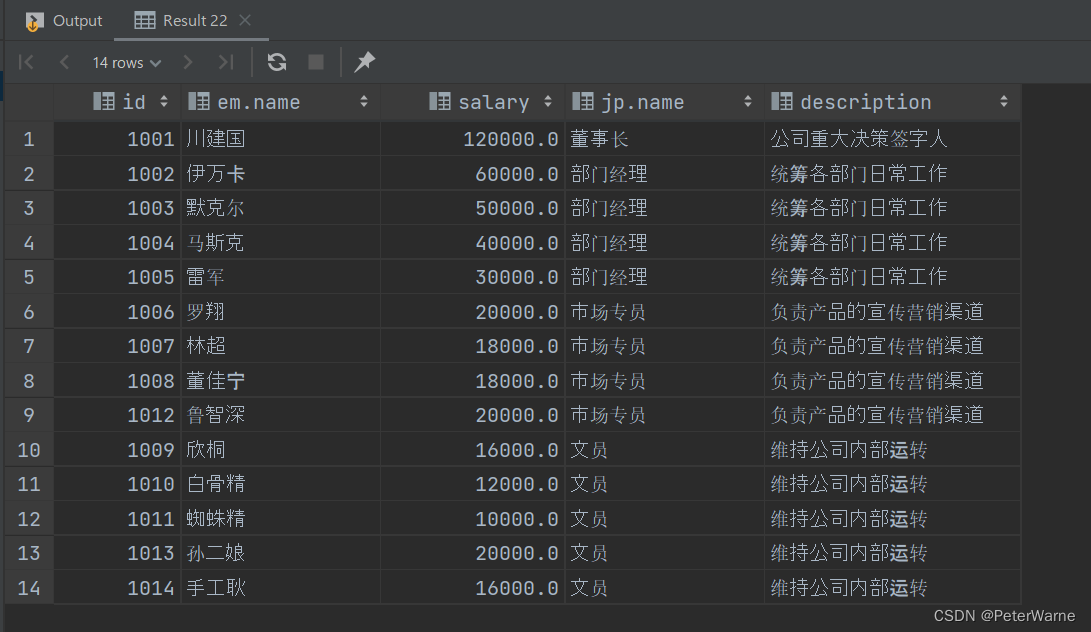Select salary cell 60000.0
Viewport: 1091px width, 632px height.
pyautogui.click(x=472, y=173)
